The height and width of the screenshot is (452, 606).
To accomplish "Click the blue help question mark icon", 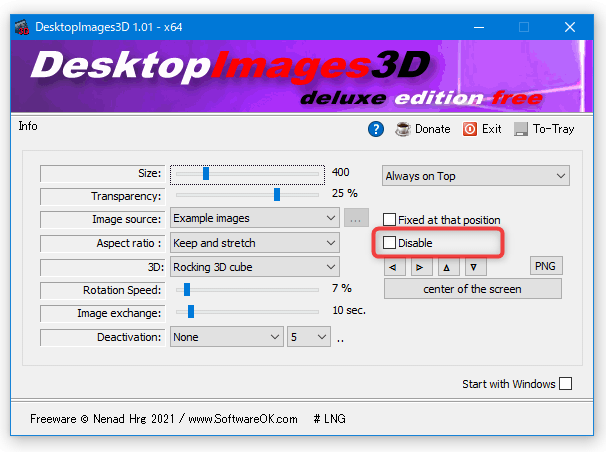I will (376, 129).
